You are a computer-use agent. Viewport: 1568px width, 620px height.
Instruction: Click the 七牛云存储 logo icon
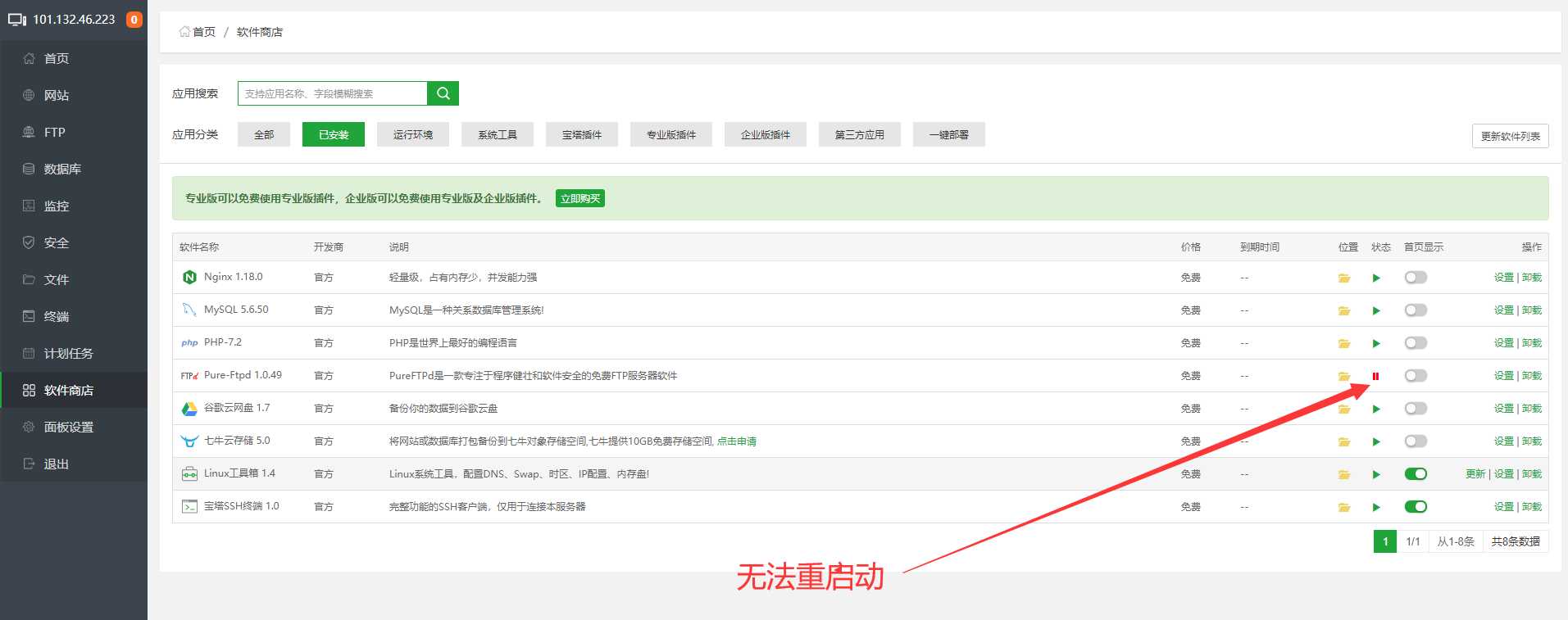tap(189, 441)
